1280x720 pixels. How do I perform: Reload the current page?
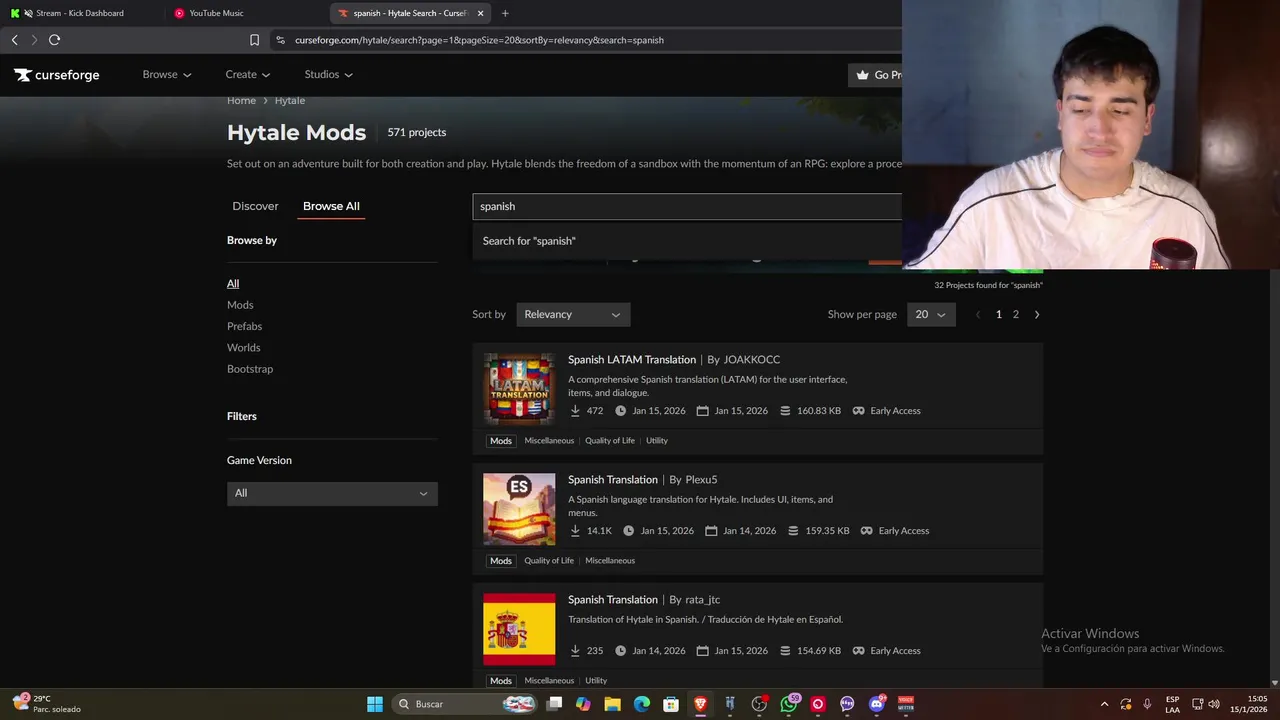click(x=54, y=40)
